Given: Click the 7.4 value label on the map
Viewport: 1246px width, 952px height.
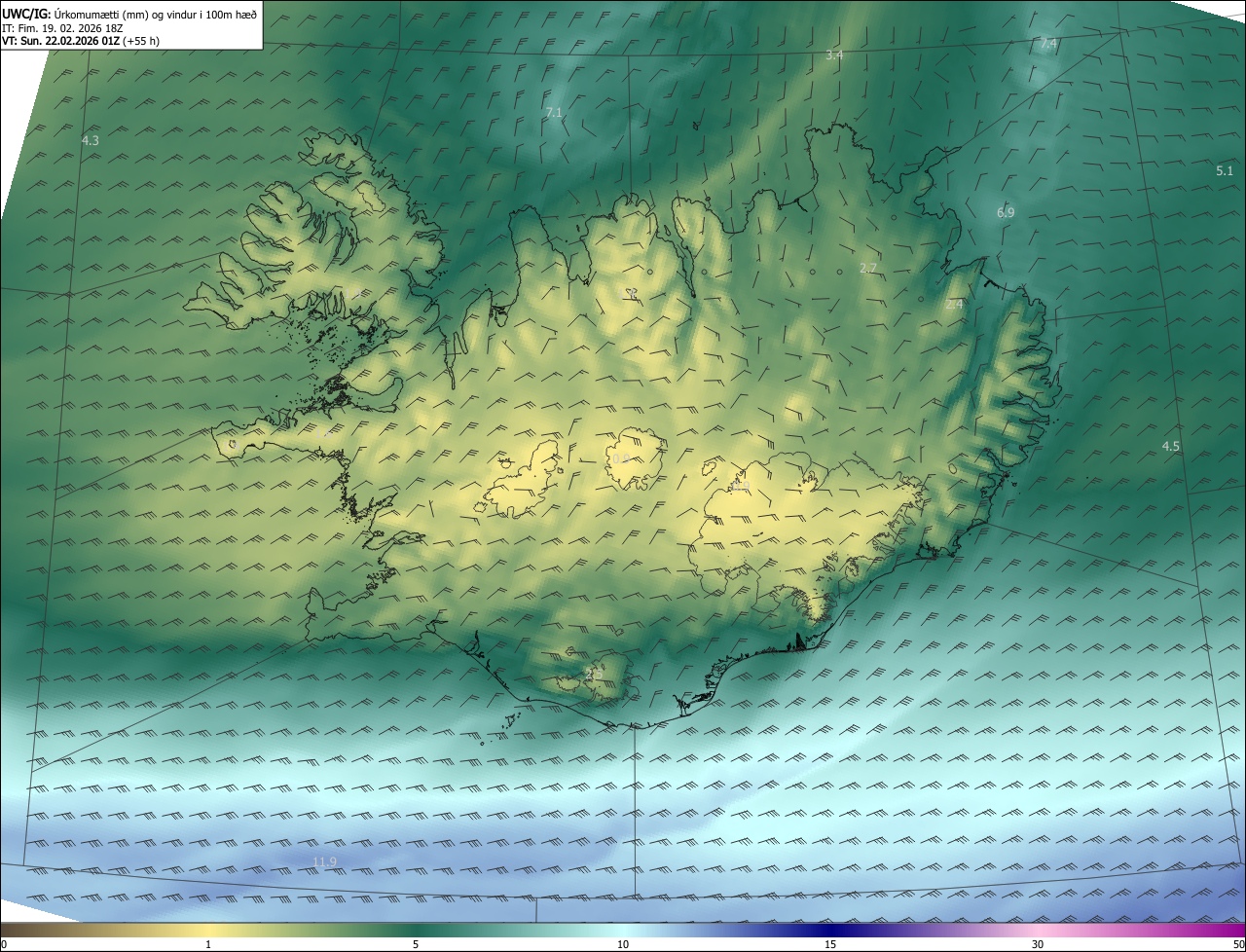Looking at the screenshot, I should pyautogui.click(x=1048, y=44).
